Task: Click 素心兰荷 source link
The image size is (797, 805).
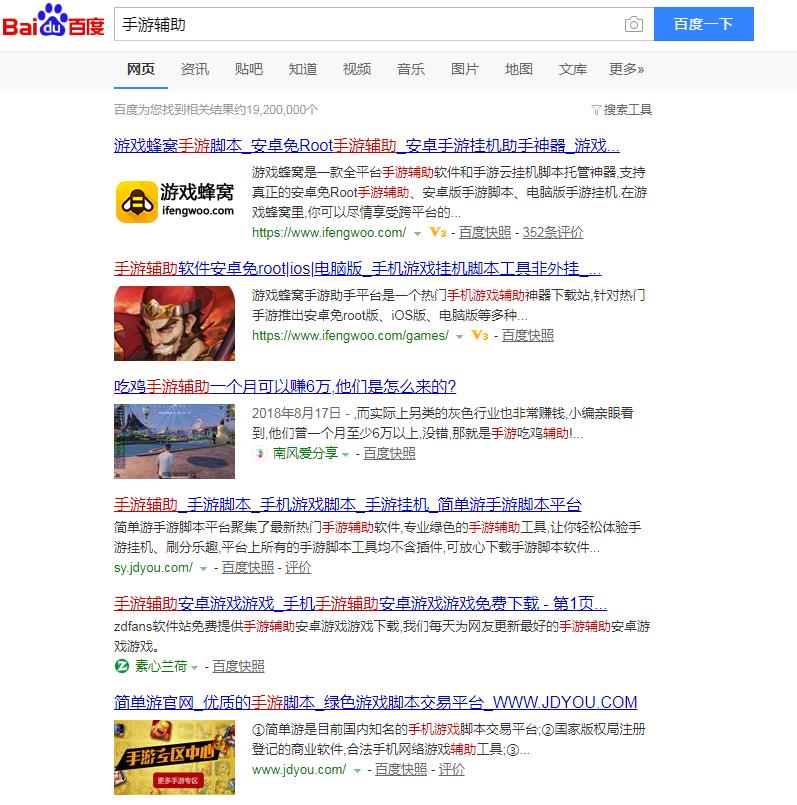Action: click(161, 666)
